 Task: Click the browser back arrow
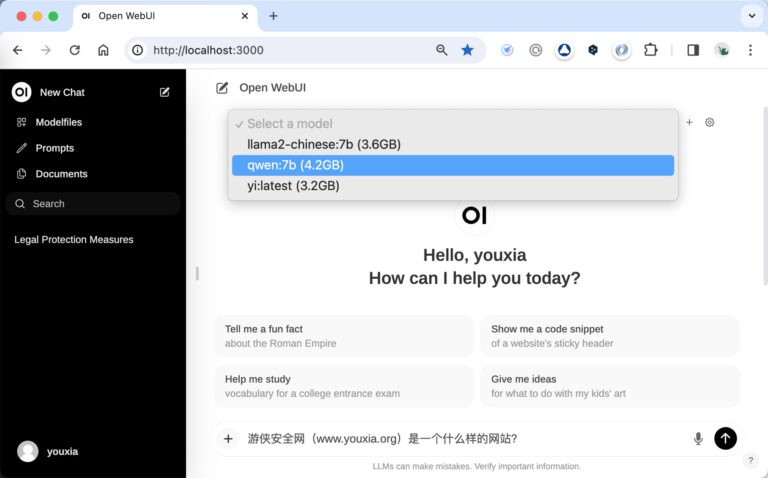pos(18,50)
